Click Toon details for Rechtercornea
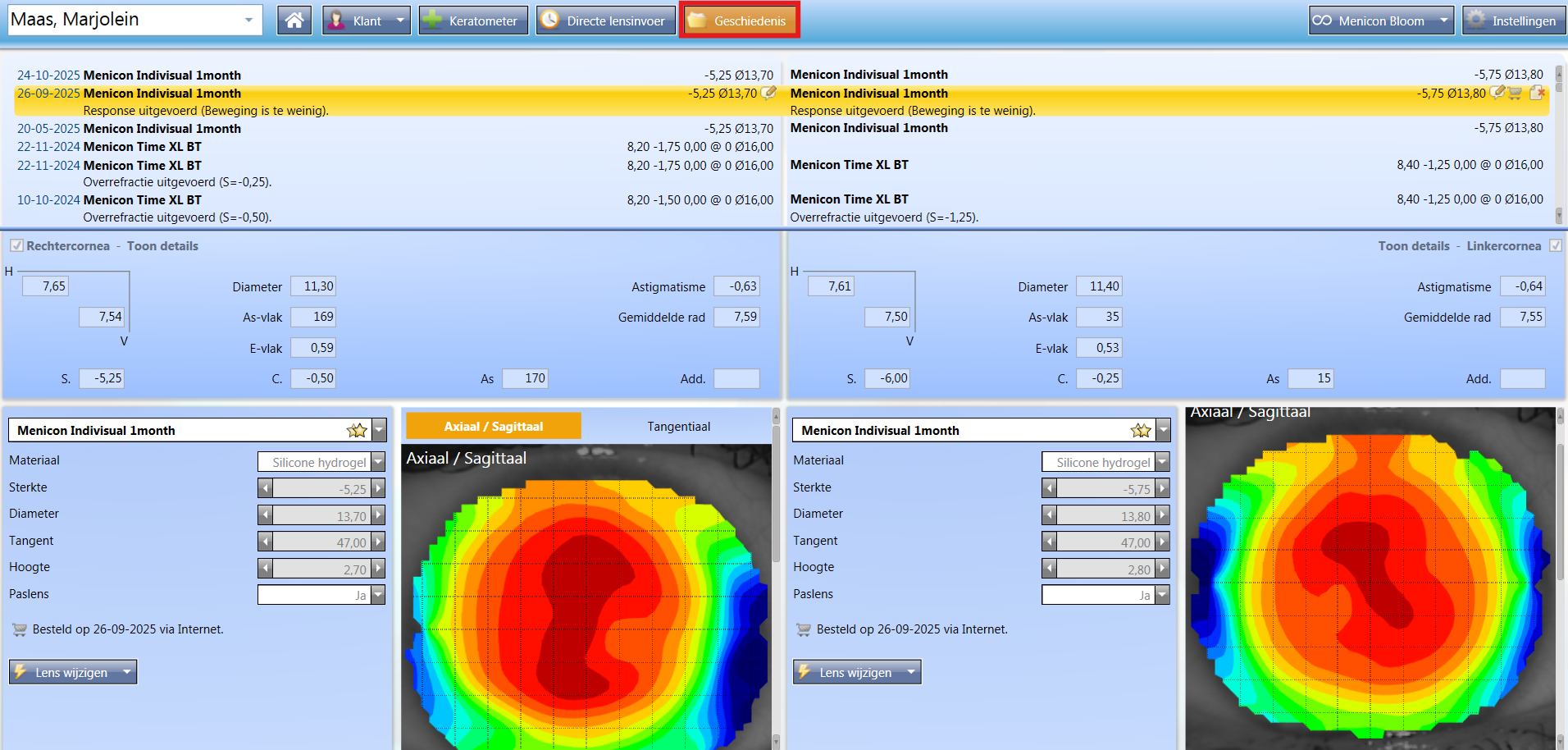This screenshot has width=1568, height=750. [x=162, y=245]
